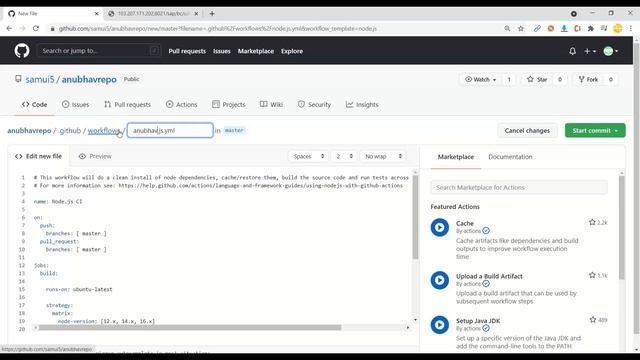
Task: Click the browser back arrow
Action: (9, 28)
